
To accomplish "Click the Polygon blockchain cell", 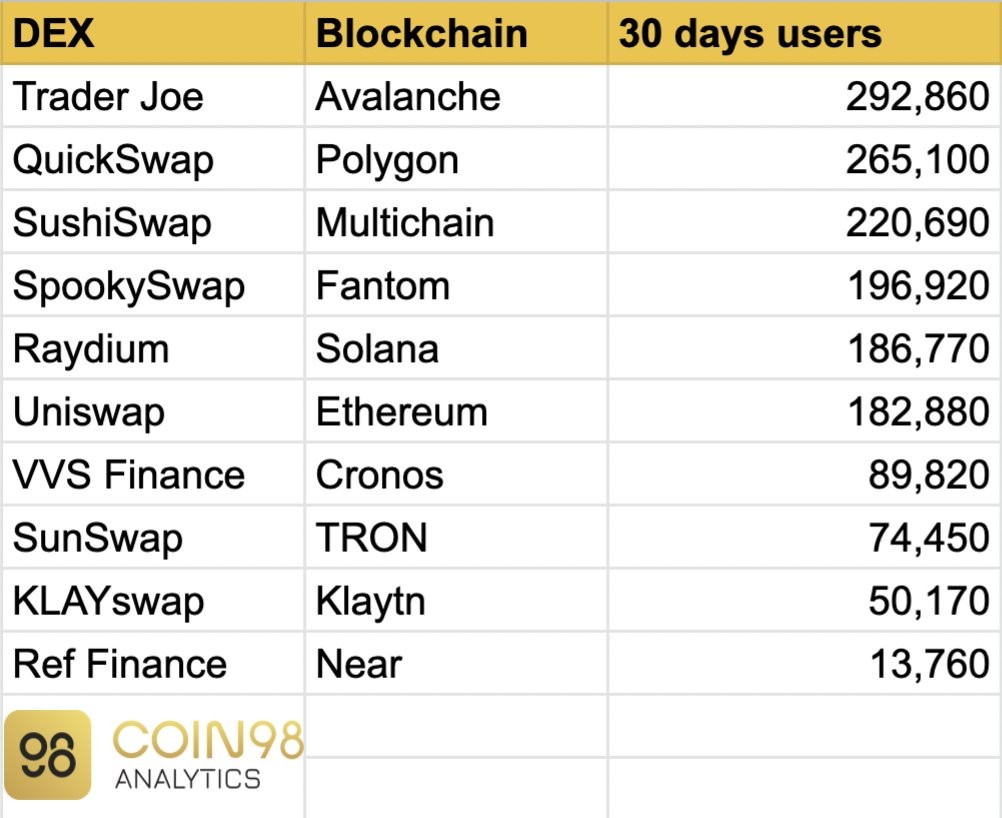I will (456, 159).
